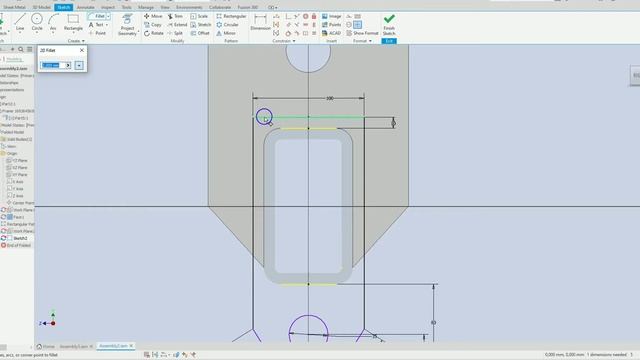Switch to the Environments tab
Viewport: 640px width, 360px height.
tap(189, 7)
